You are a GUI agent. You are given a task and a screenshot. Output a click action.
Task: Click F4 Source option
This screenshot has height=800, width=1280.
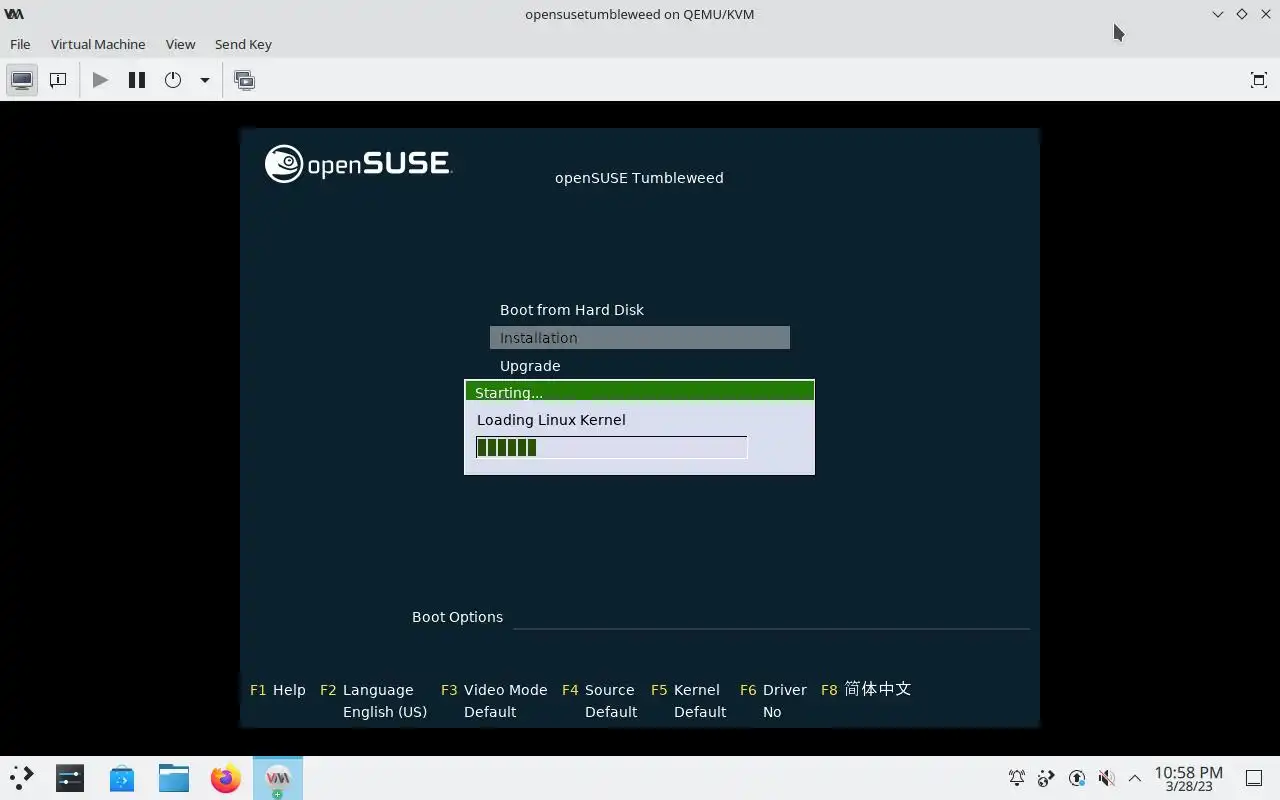[598, 690]
